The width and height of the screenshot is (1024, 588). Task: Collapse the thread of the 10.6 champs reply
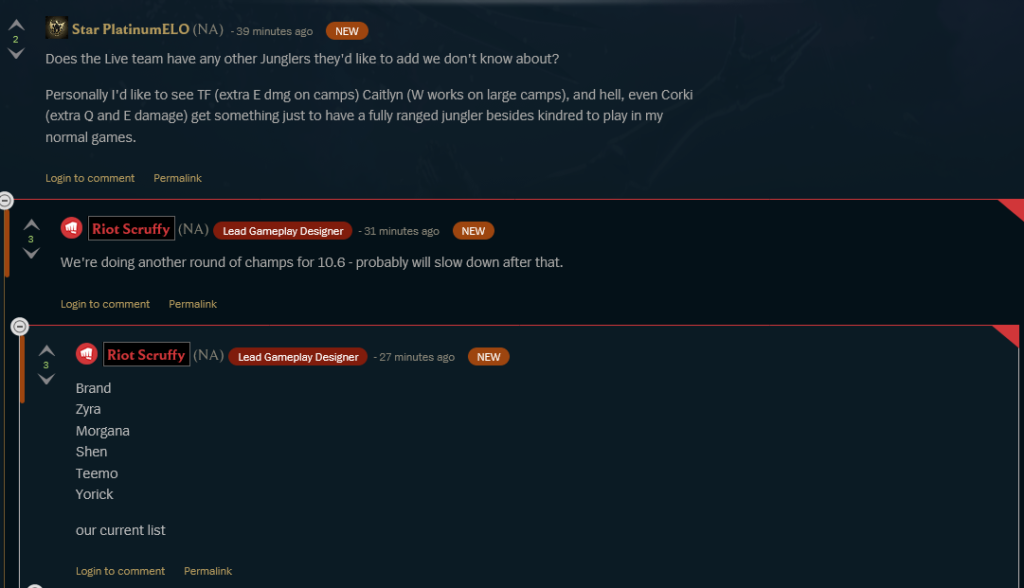coord(5,201)
